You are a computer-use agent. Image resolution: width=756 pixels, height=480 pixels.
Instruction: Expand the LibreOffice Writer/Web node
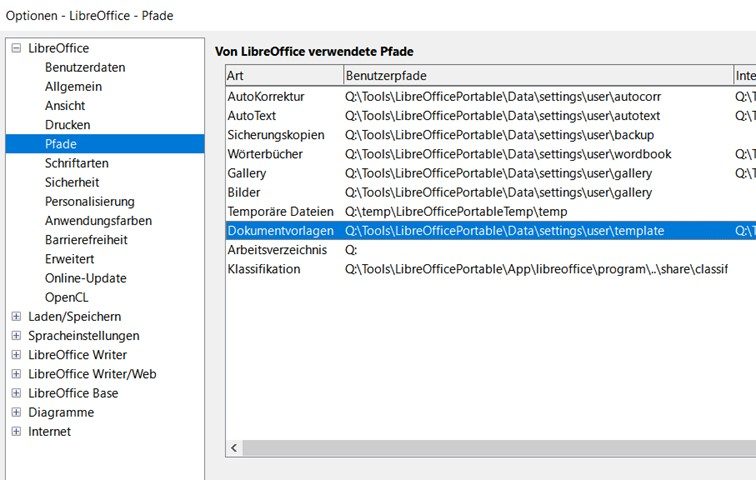[16, 374]
